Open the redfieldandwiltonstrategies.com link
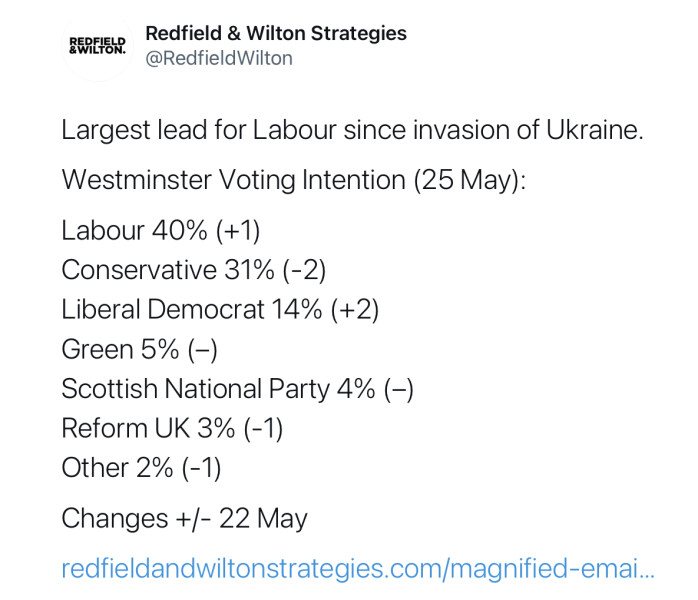 click(x=358, y=569)
